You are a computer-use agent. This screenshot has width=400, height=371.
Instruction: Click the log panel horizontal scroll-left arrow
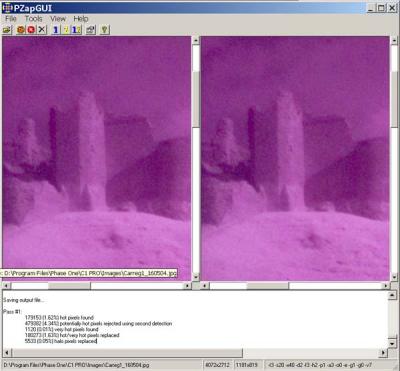point(6,352)
